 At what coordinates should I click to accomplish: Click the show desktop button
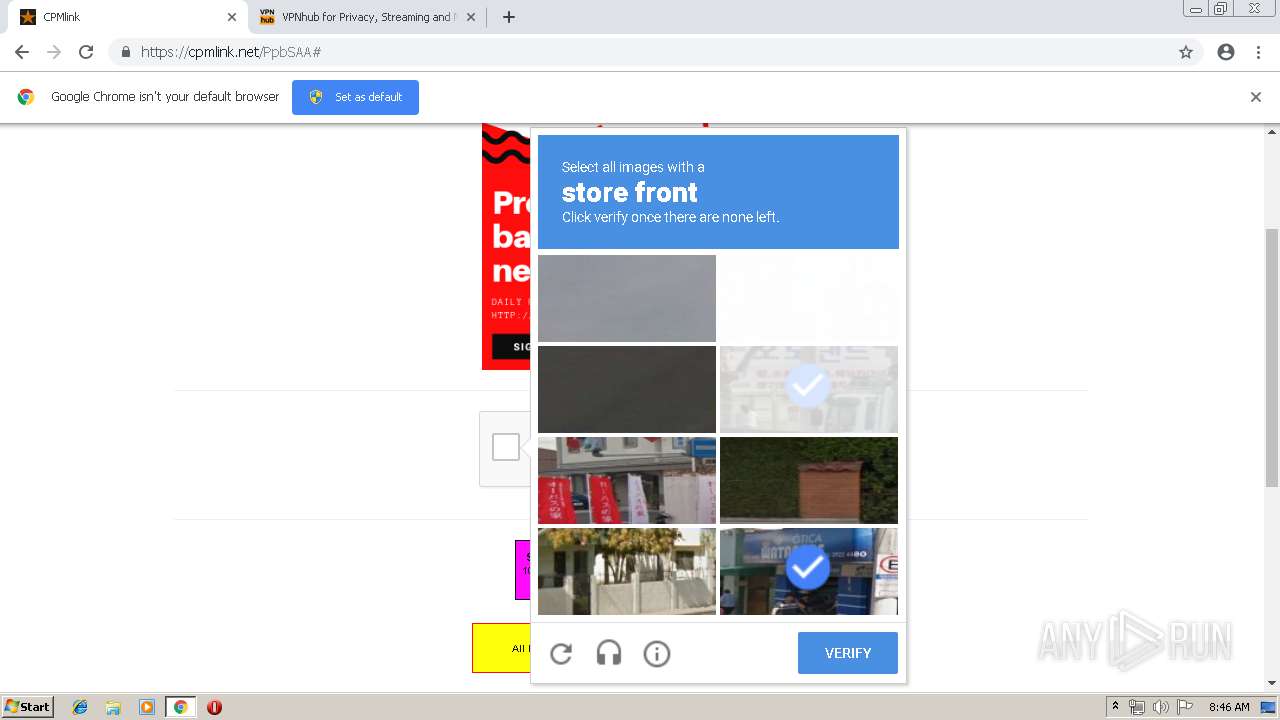point(1267,707)
